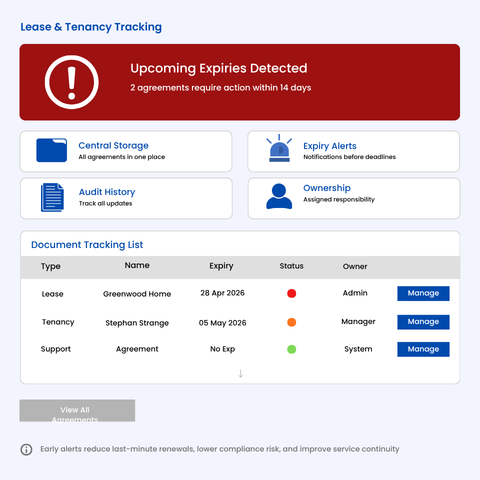
Task: Click the info icon beside early alerts note
Action: pos(26,449)
